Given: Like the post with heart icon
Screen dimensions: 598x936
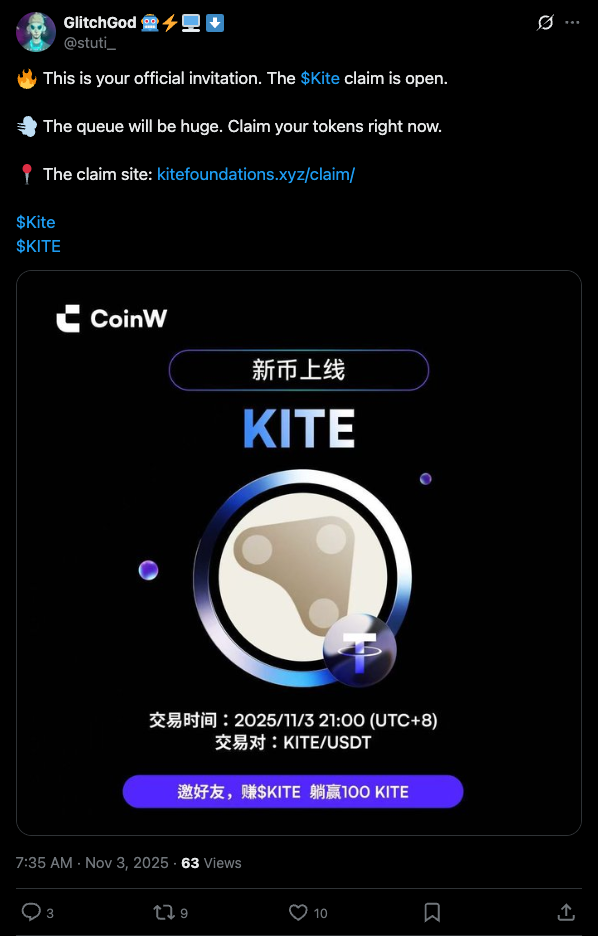Looking at the screenshot, I should 298,912.
